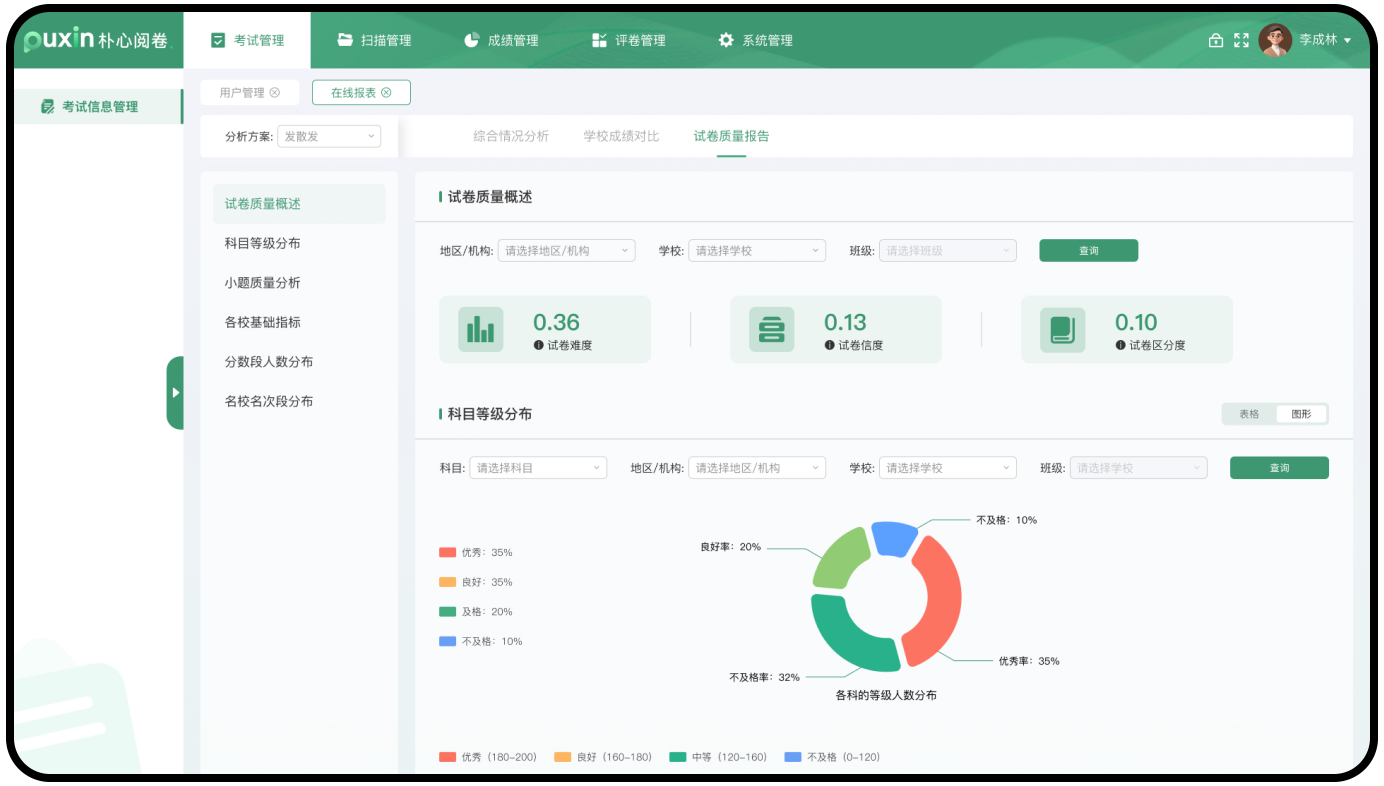
Task: Toggle 优秀 (180-200) legend series
Action: (x=471, y=757)
